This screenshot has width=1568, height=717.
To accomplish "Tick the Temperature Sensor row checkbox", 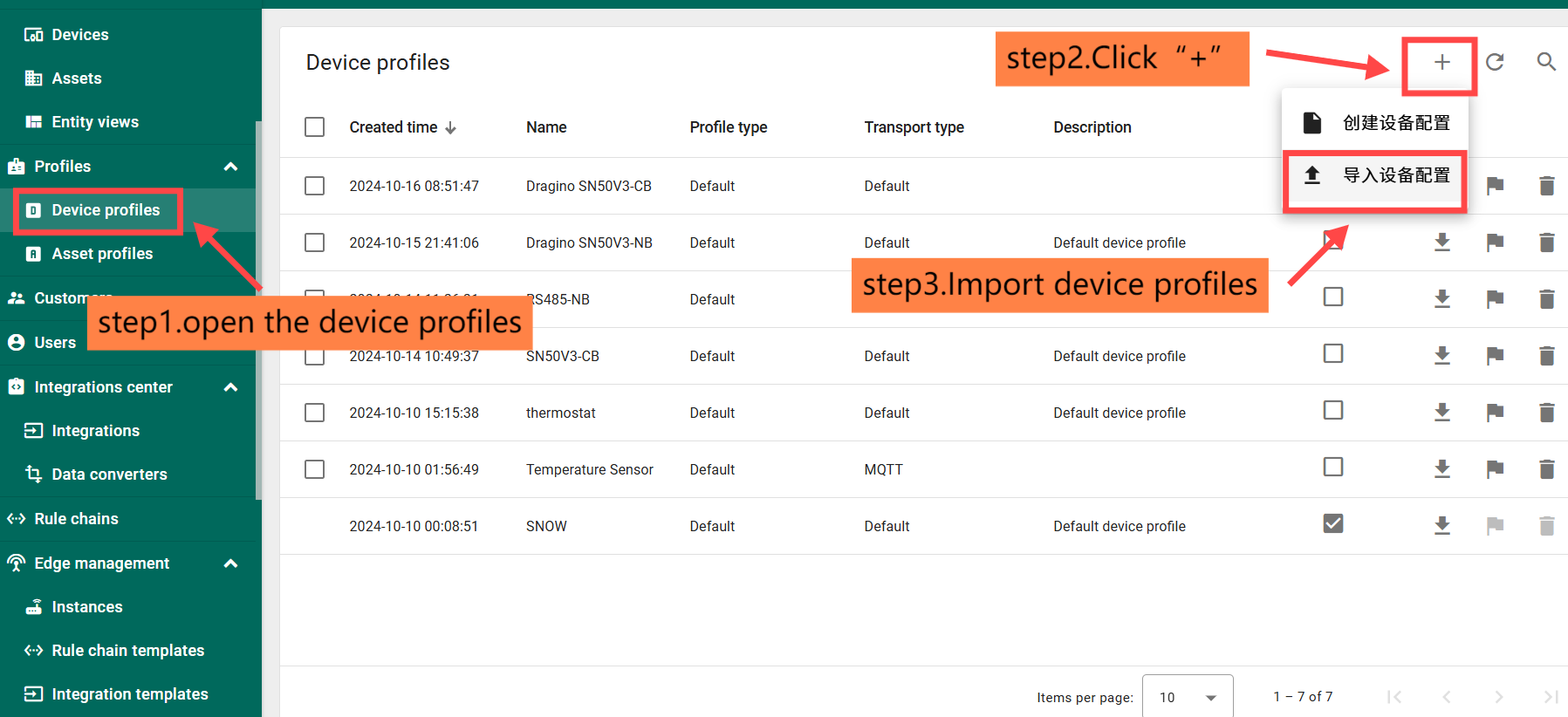I will [x=315, y=469].
